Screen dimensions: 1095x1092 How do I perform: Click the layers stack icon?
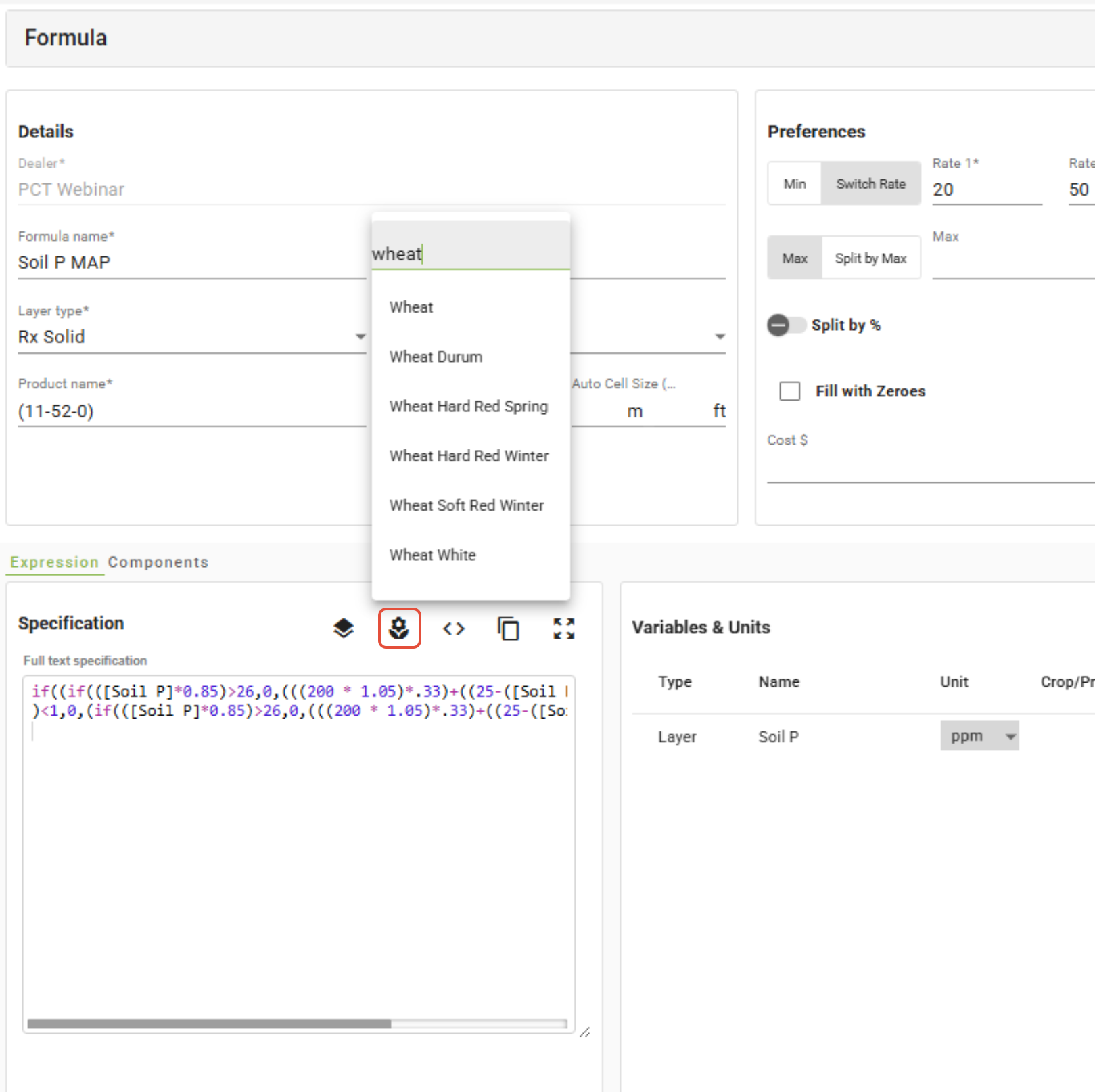coord(344,629)
